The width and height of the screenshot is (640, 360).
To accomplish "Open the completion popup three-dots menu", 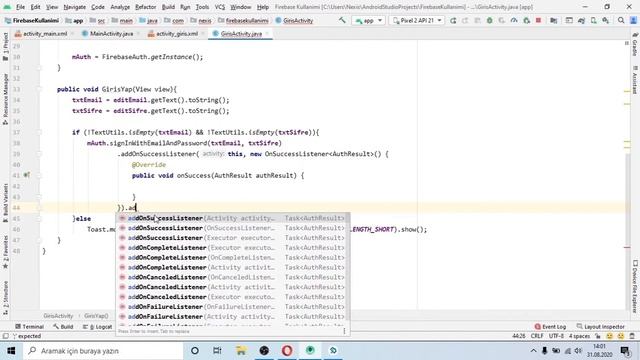I will click(x=344, y=331).
